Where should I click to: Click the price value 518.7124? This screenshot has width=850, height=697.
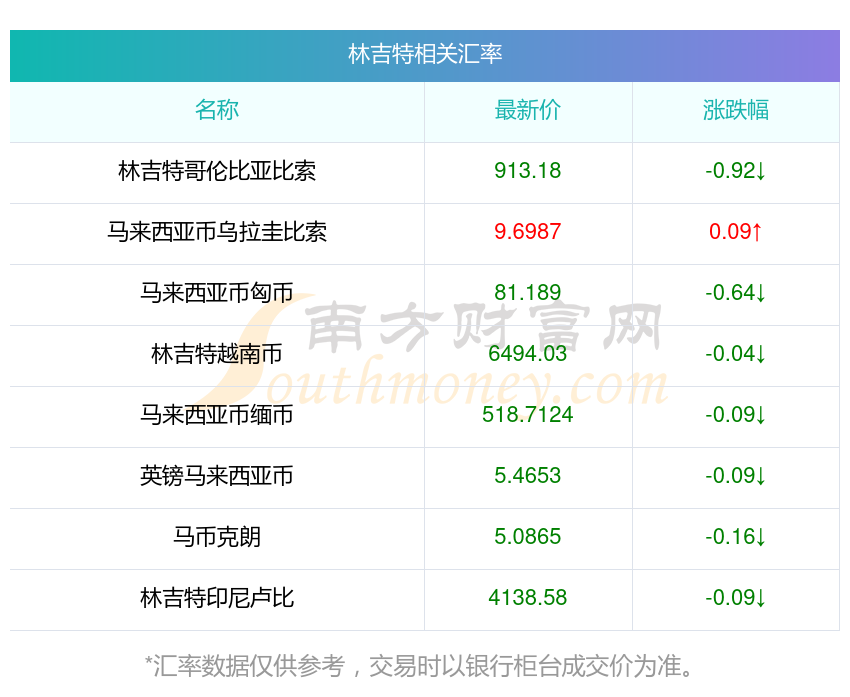527,415
